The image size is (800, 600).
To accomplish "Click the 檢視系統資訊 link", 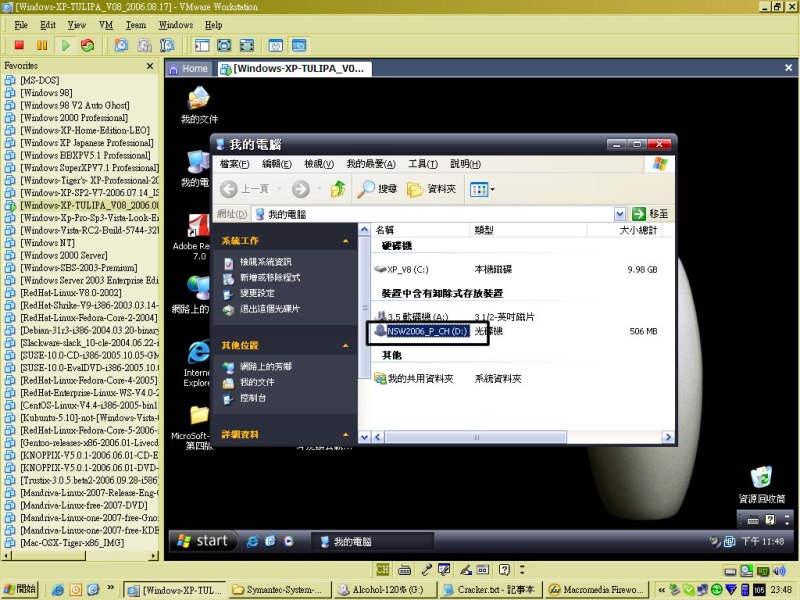I will [x=265, y=262].
